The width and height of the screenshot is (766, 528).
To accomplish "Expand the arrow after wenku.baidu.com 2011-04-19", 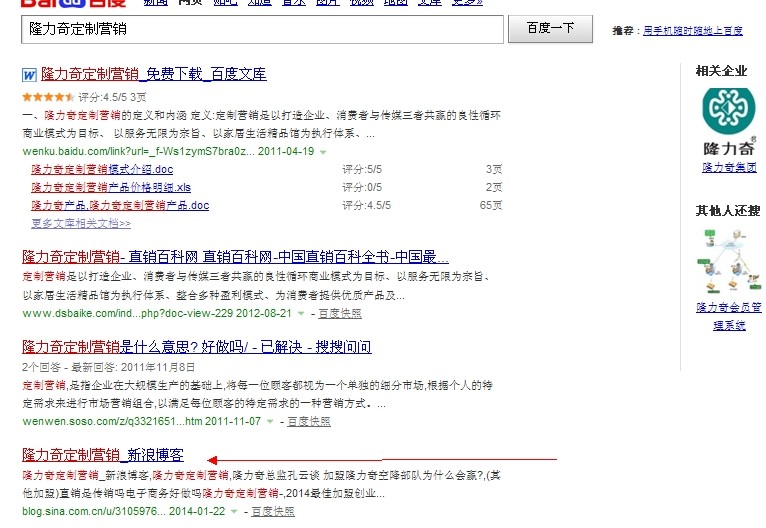I will coord(323,152).
